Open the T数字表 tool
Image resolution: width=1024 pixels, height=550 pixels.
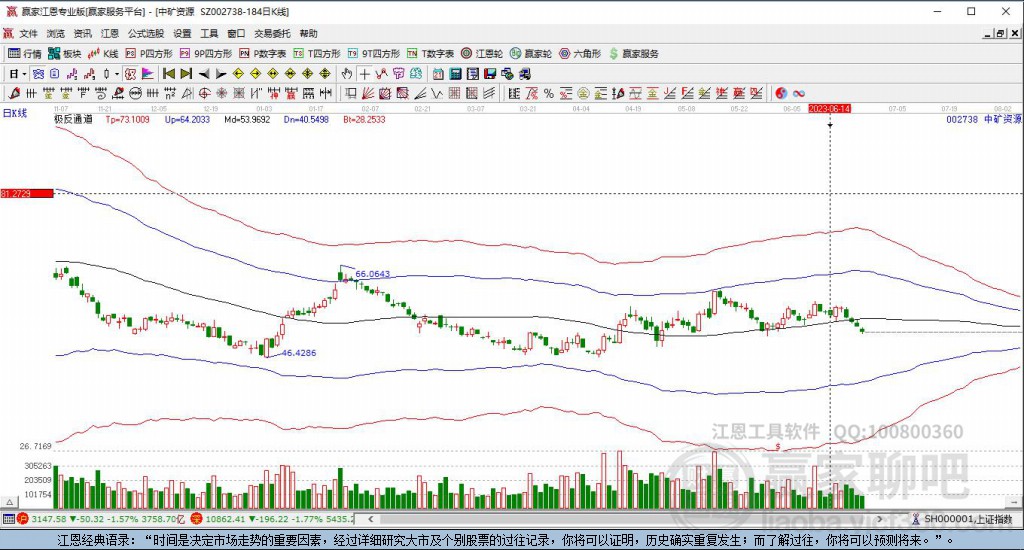pos(430,54)
